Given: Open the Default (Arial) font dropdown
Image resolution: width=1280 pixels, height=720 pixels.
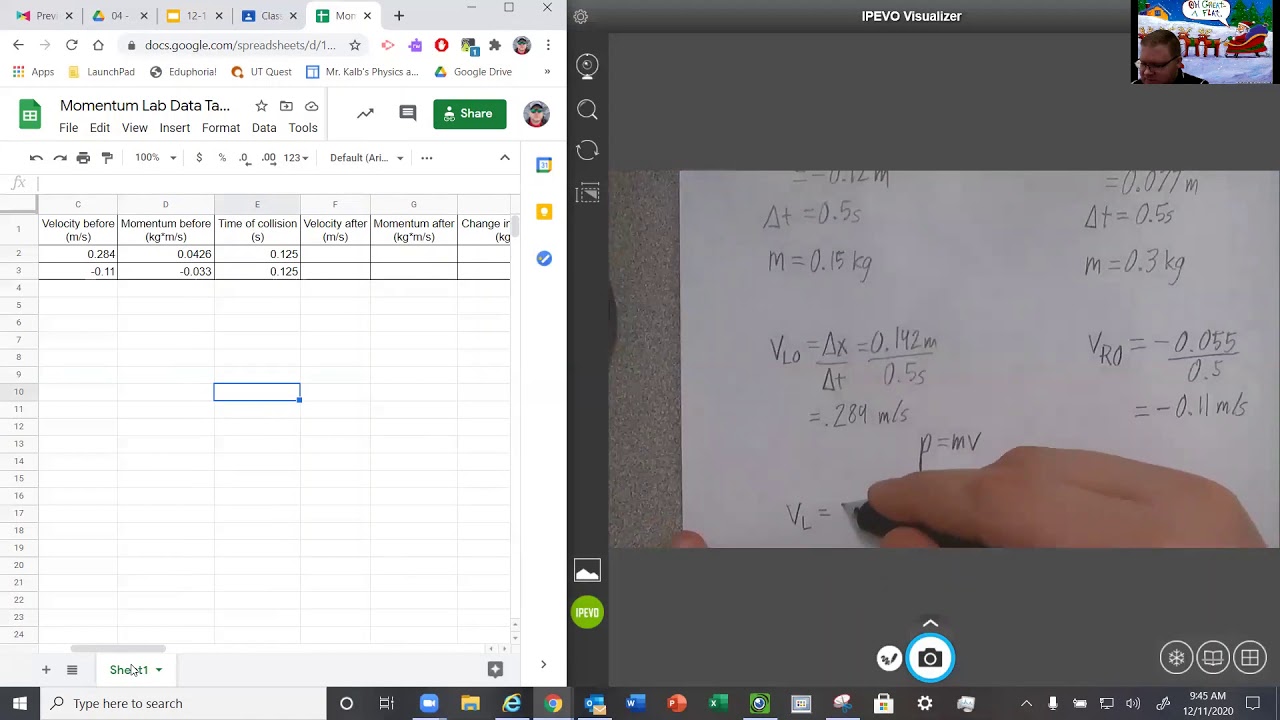Looking at the screenshot, I should pyautogui.click(x=366, y=158).
